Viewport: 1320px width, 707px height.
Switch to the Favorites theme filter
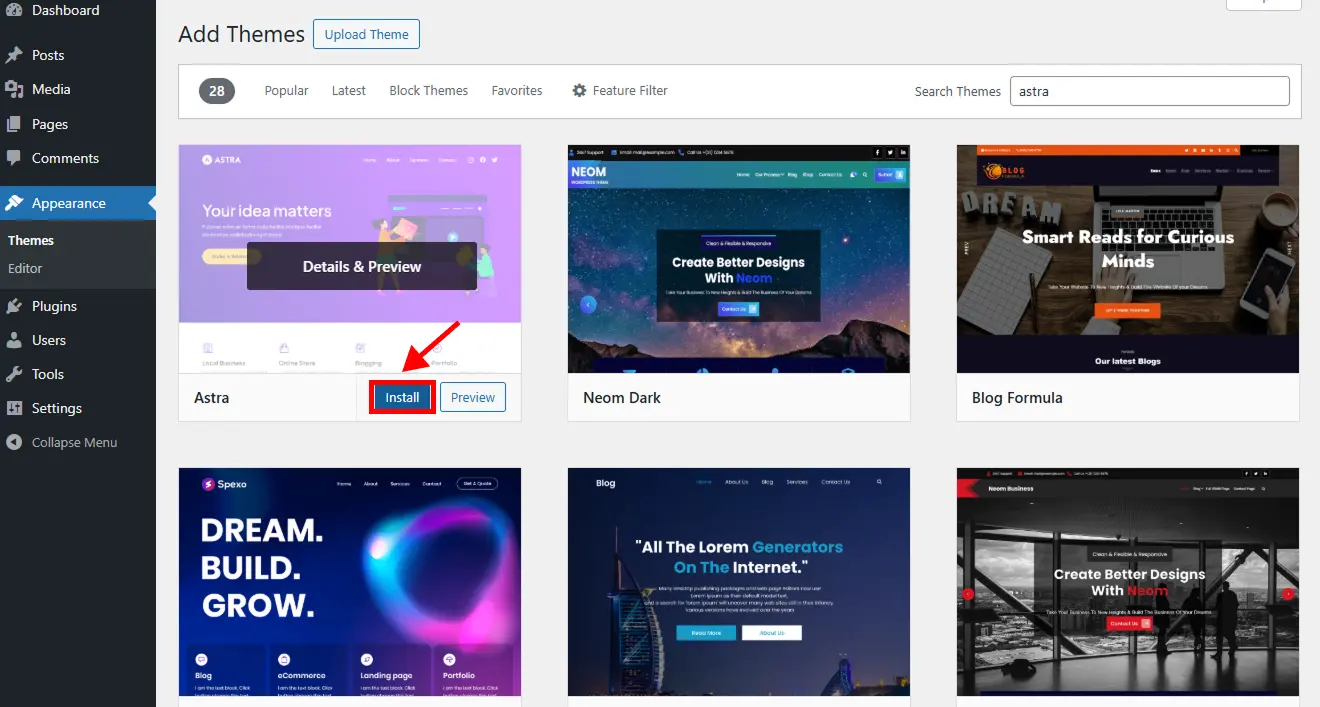pyautogui.click(x=517, y=90)
